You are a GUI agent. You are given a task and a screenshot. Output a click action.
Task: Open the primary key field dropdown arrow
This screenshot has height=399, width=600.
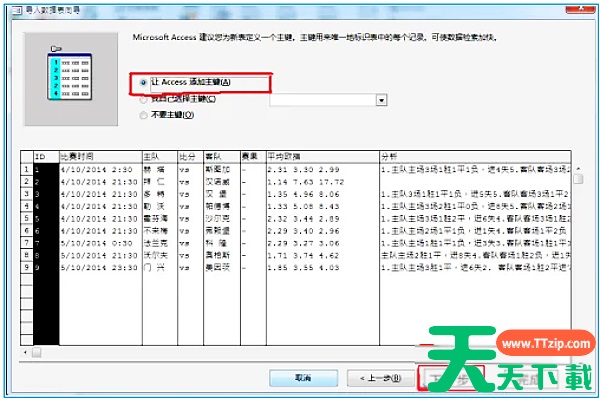click(x=382, y=100)
